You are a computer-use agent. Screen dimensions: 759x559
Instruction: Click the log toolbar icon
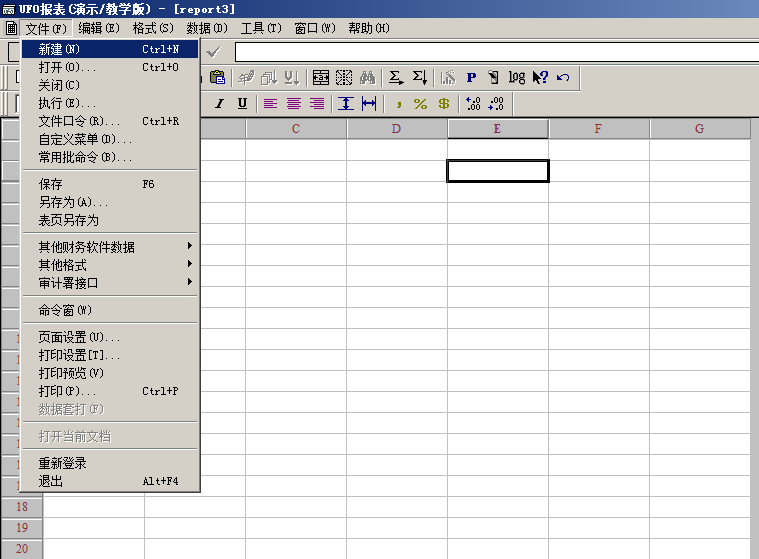516,77
